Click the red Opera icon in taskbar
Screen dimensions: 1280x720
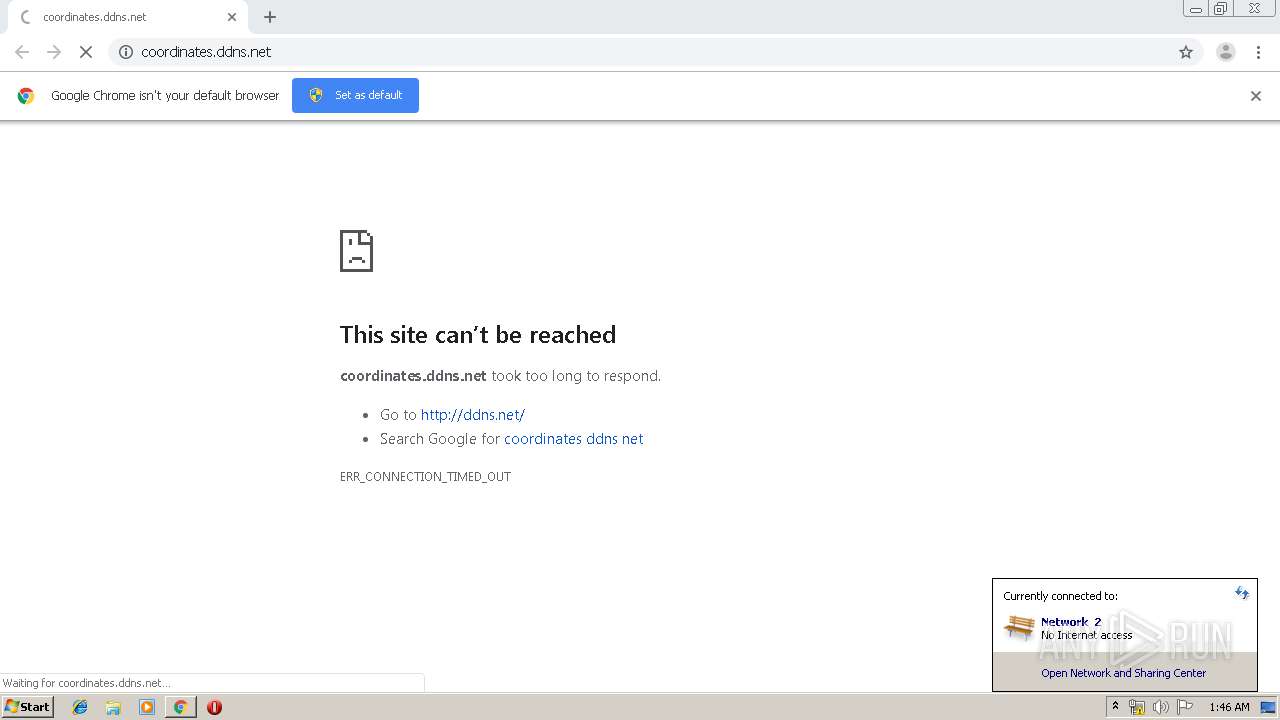click(214, 707)
